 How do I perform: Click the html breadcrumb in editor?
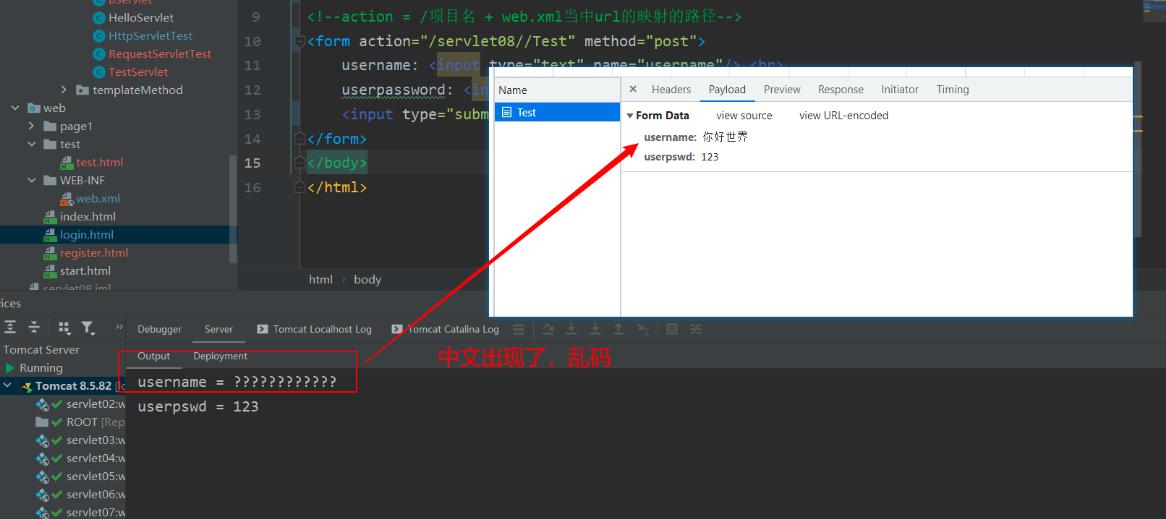321,280
